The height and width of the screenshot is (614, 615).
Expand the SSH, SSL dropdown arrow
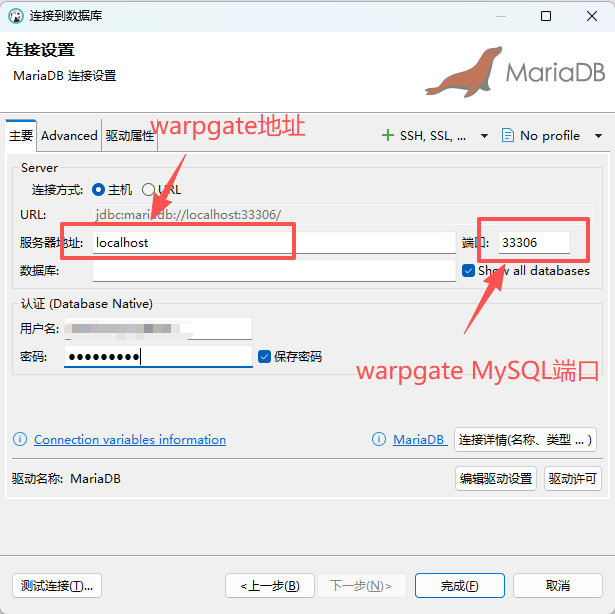click(484, 136)
